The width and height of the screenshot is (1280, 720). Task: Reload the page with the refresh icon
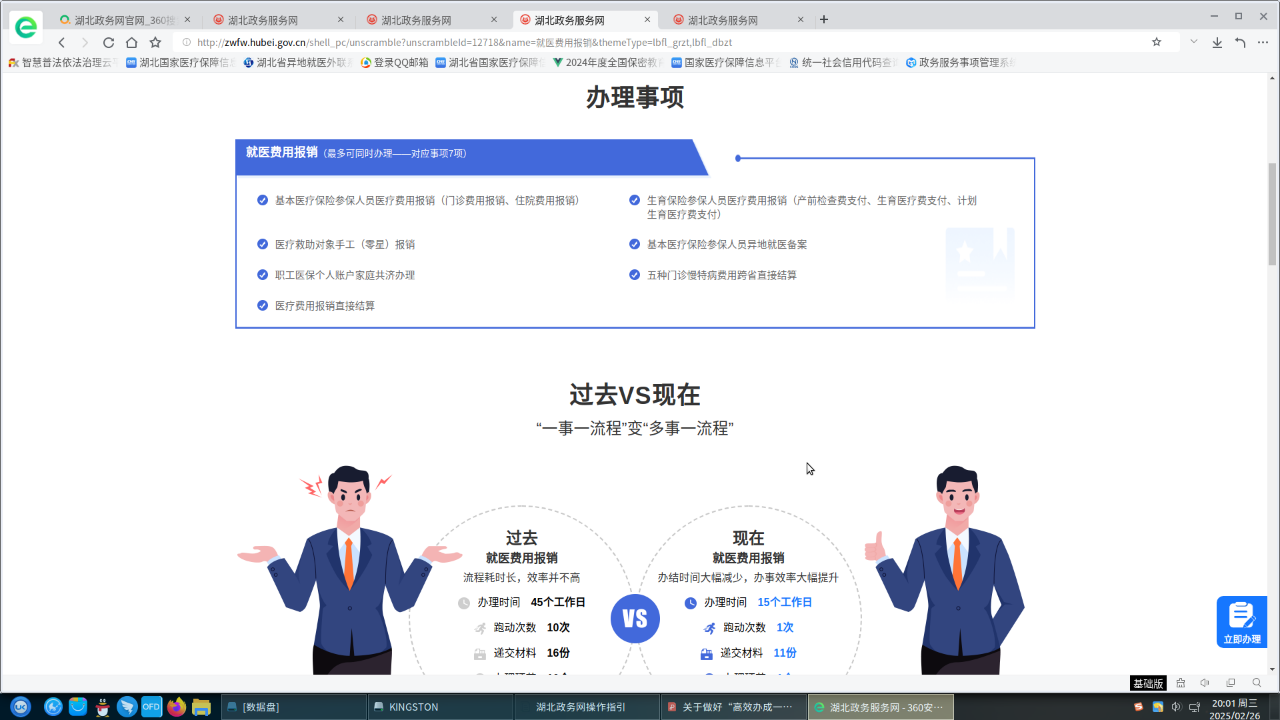tap(108, 43)
